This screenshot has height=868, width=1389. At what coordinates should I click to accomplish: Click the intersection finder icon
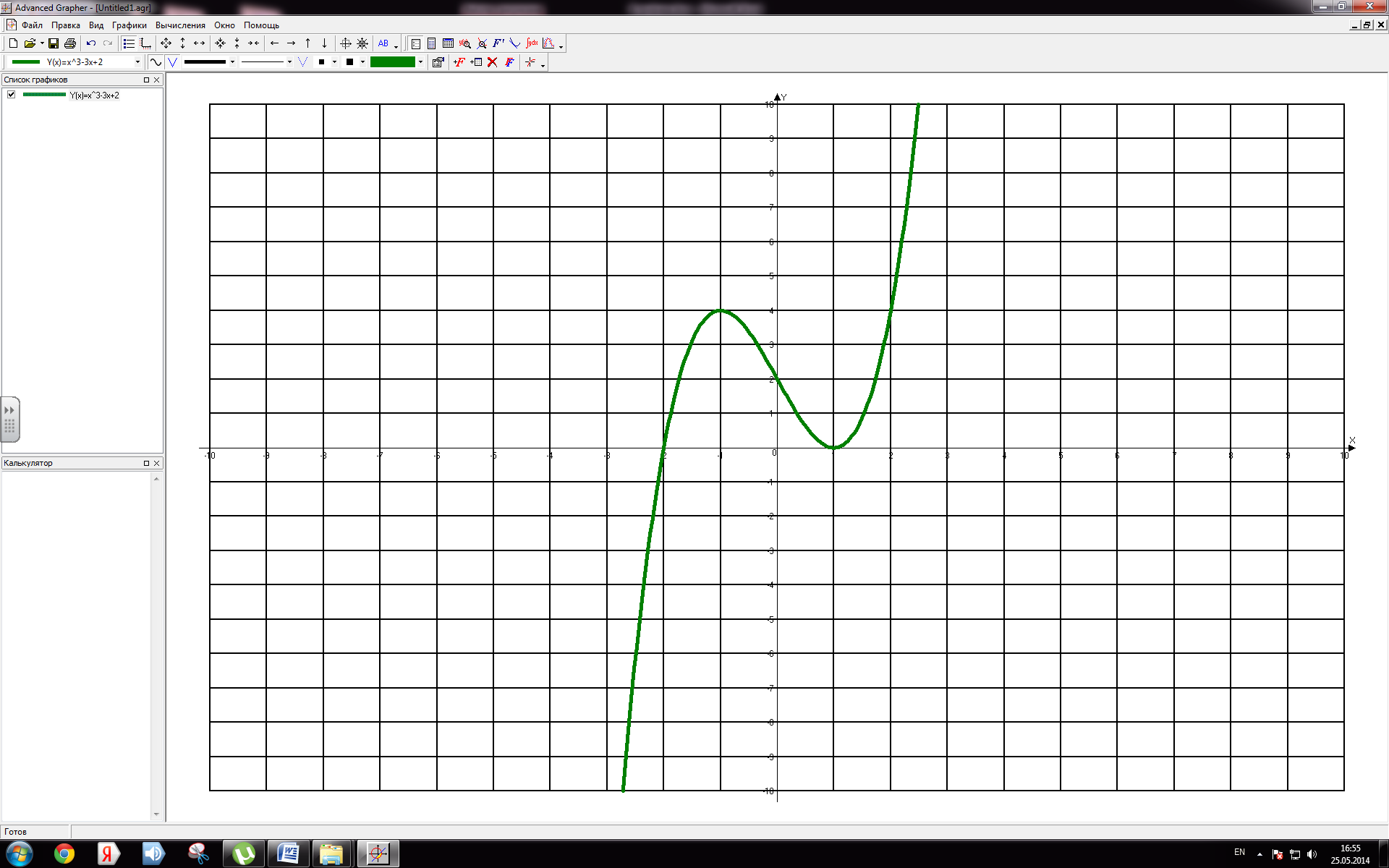482,43
